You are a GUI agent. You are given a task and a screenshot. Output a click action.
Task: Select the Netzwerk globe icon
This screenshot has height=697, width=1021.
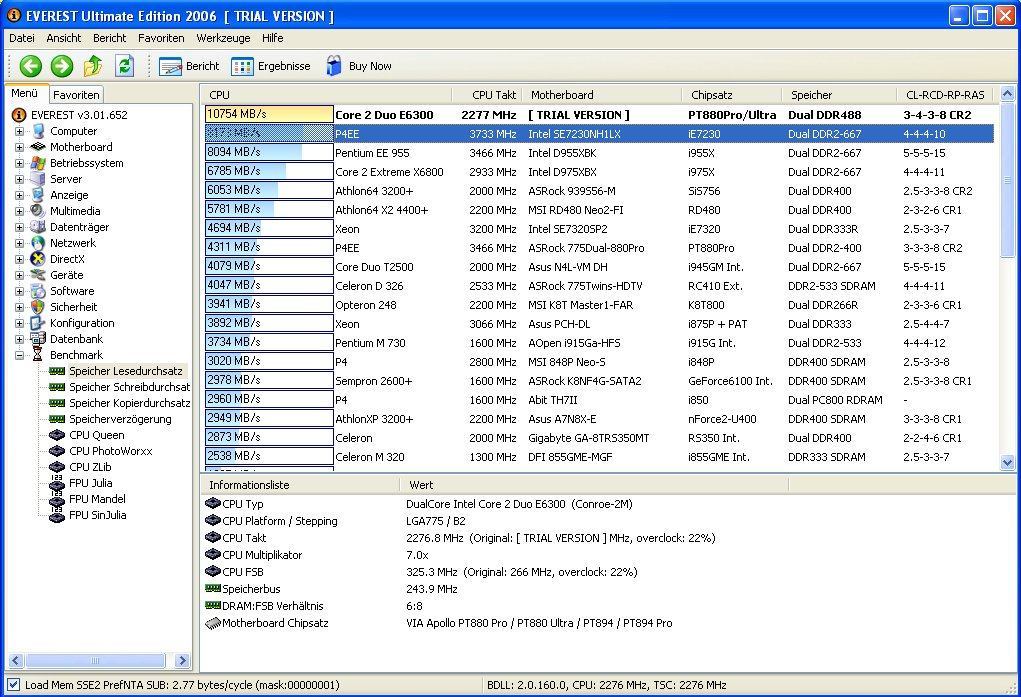[x=38, y=243]
